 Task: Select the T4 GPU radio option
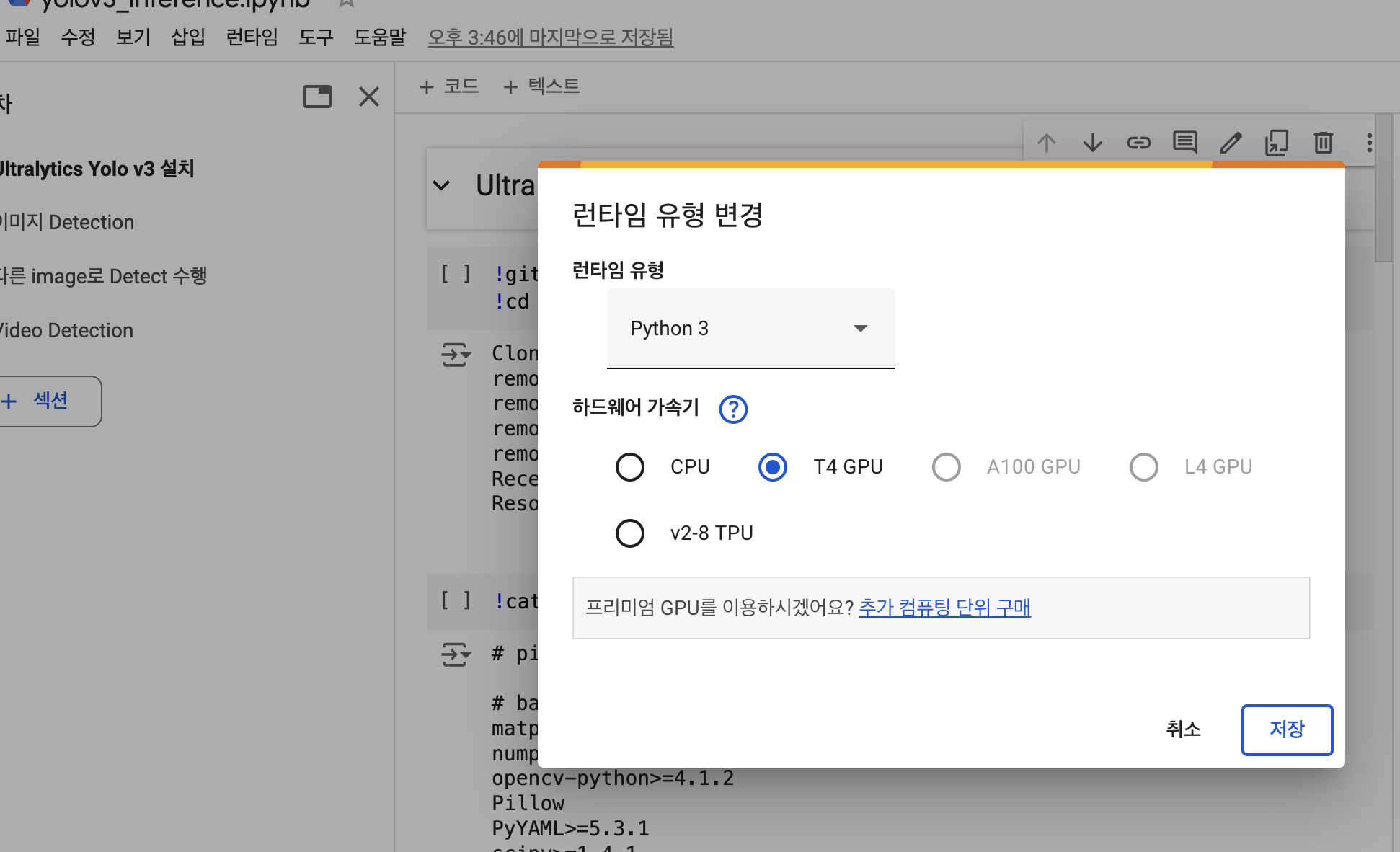point(773,467)
